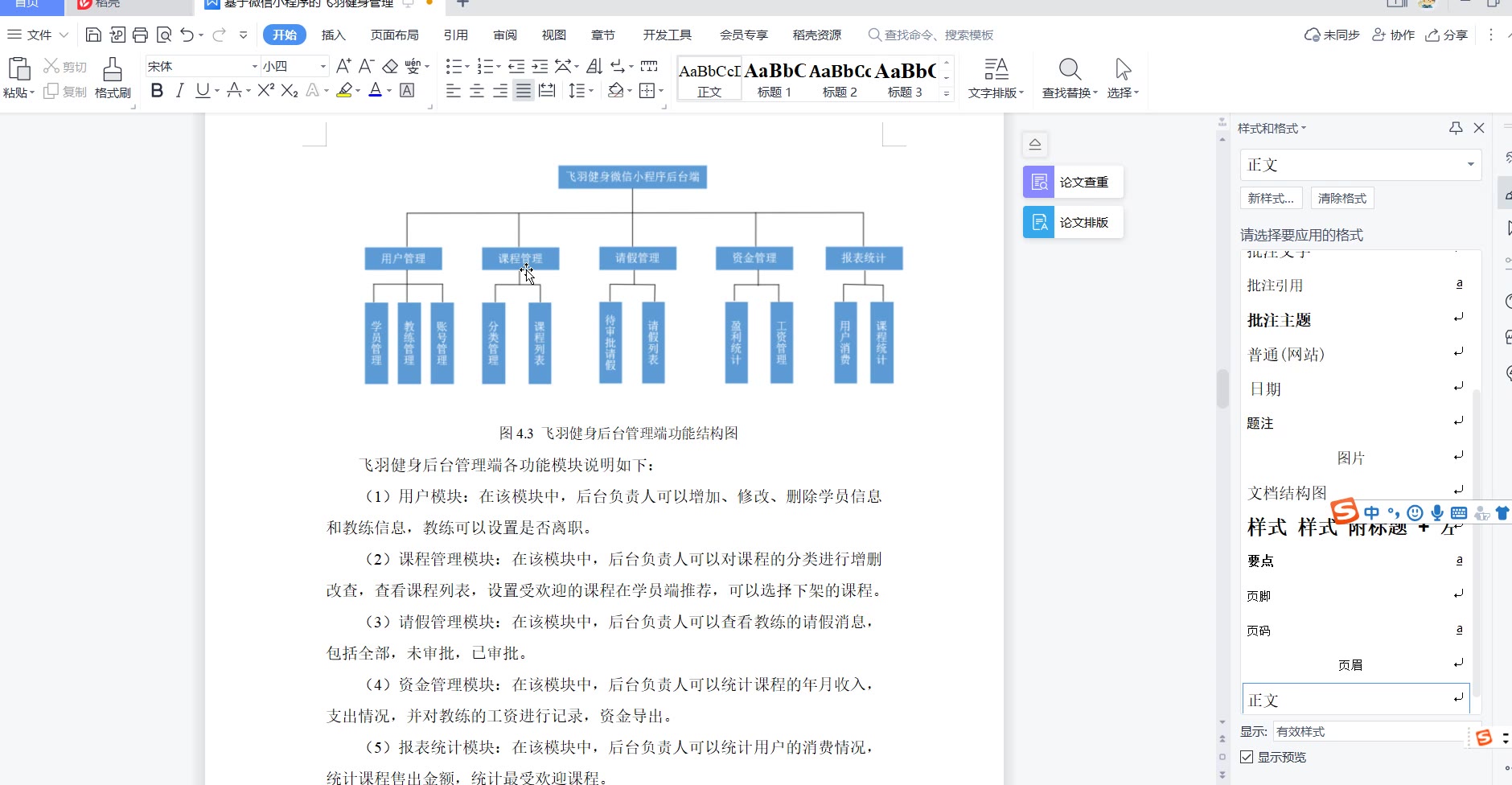The image size is (1512, 785).
Task: Switch to the 视图 ribbon tab
Action: [x=553, y=35]
